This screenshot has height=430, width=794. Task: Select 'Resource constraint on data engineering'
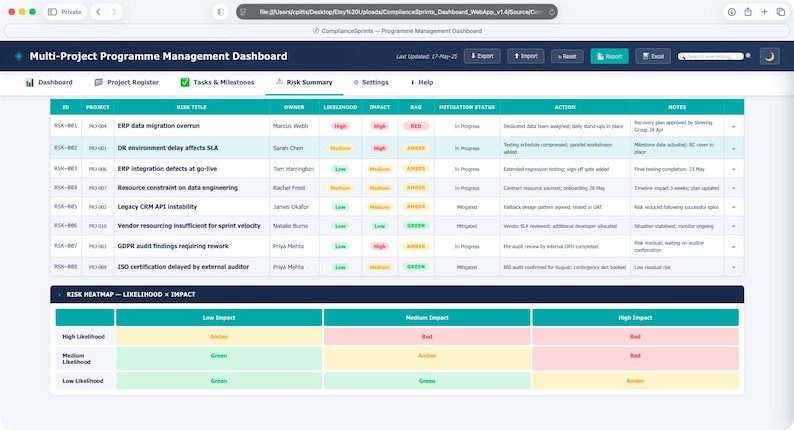pos(177,187)
